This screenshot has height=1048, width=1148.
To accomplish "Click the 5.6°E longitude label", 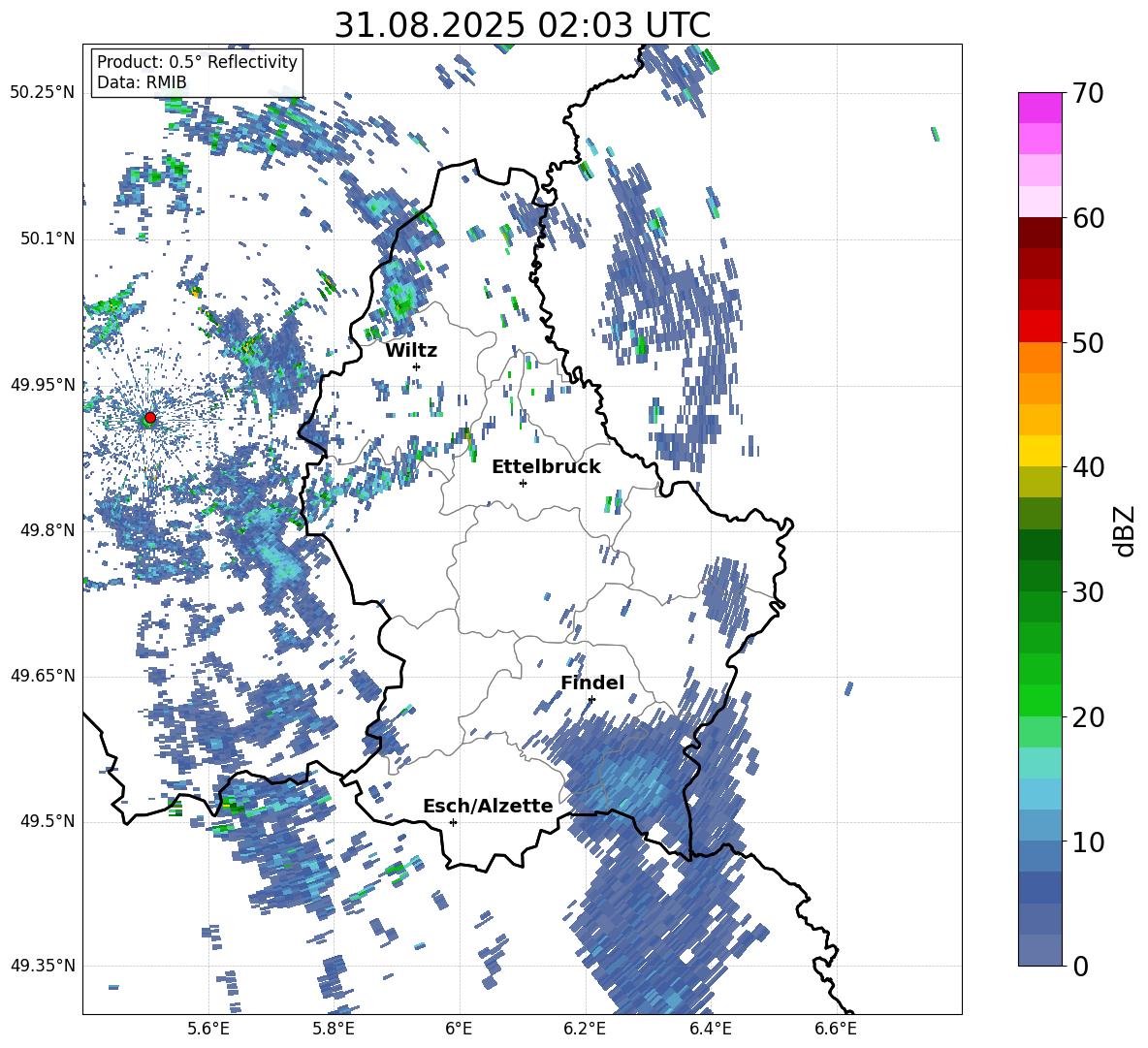I will click(208, 1029).
